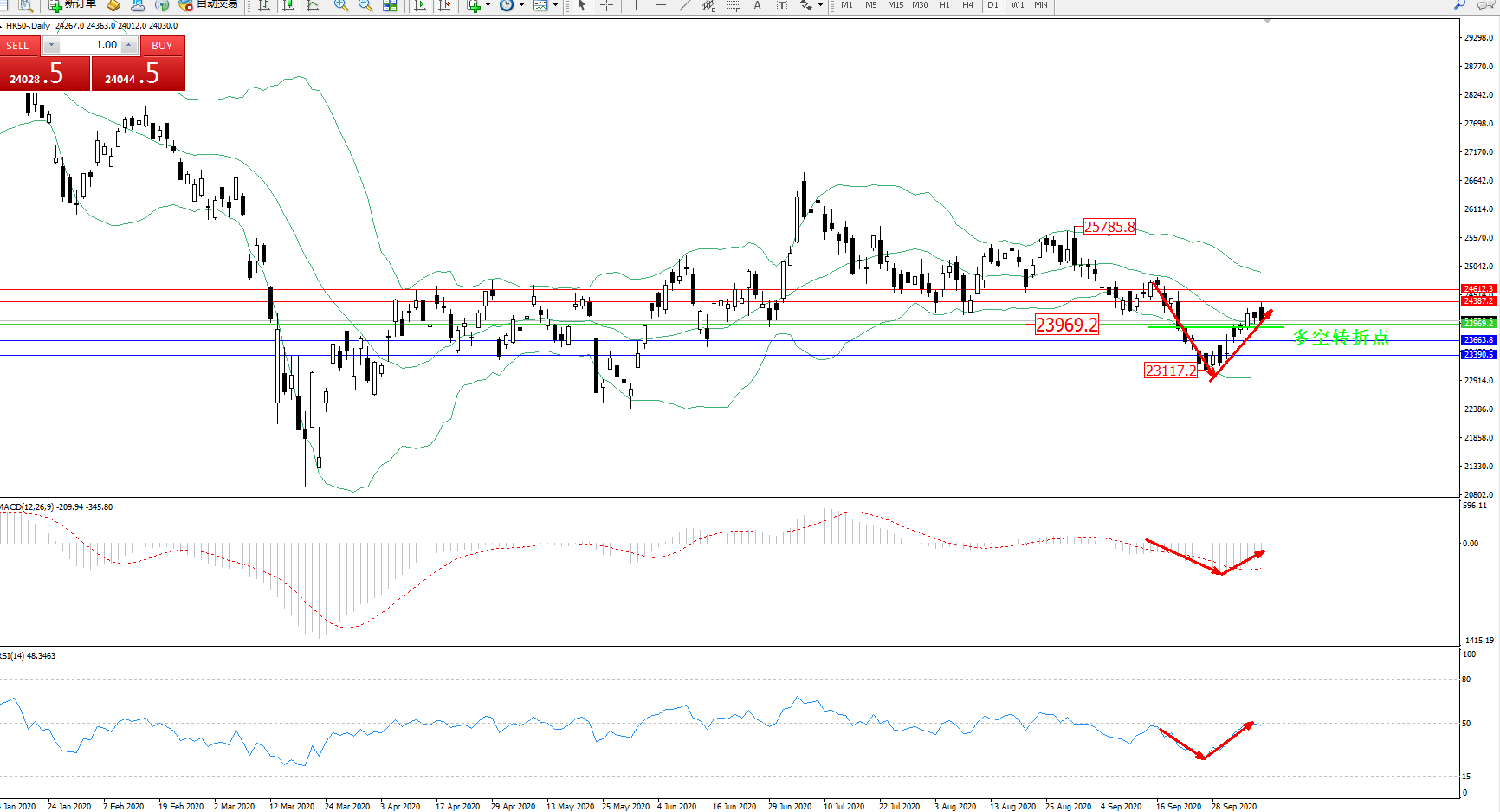This screenshot has height=812, width=1500.
Task: Toggle the chart auto scroll icon
Action: tap(420, 5)
